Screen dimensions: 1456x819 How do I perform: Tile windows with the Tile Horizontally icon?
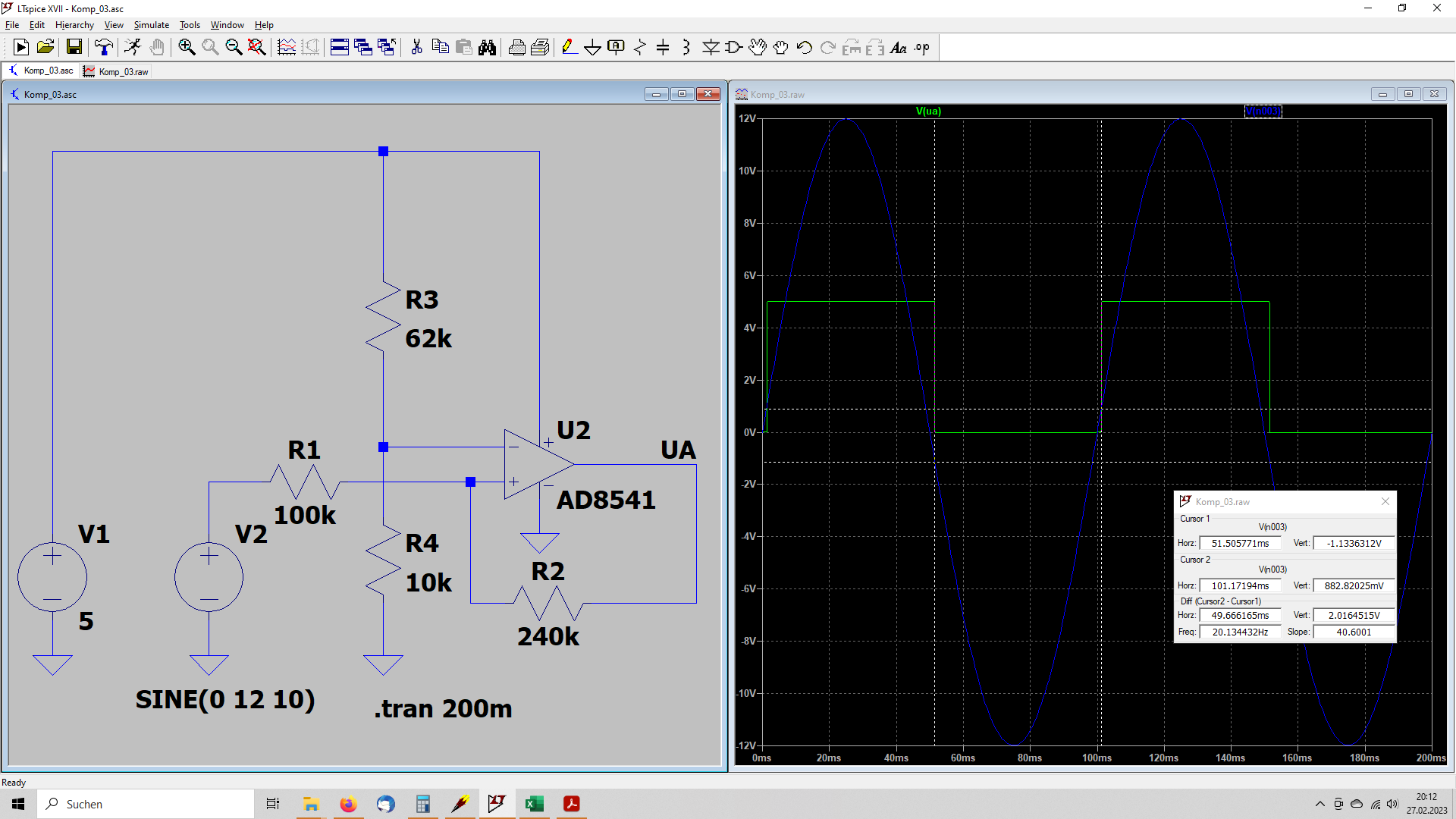340,48
